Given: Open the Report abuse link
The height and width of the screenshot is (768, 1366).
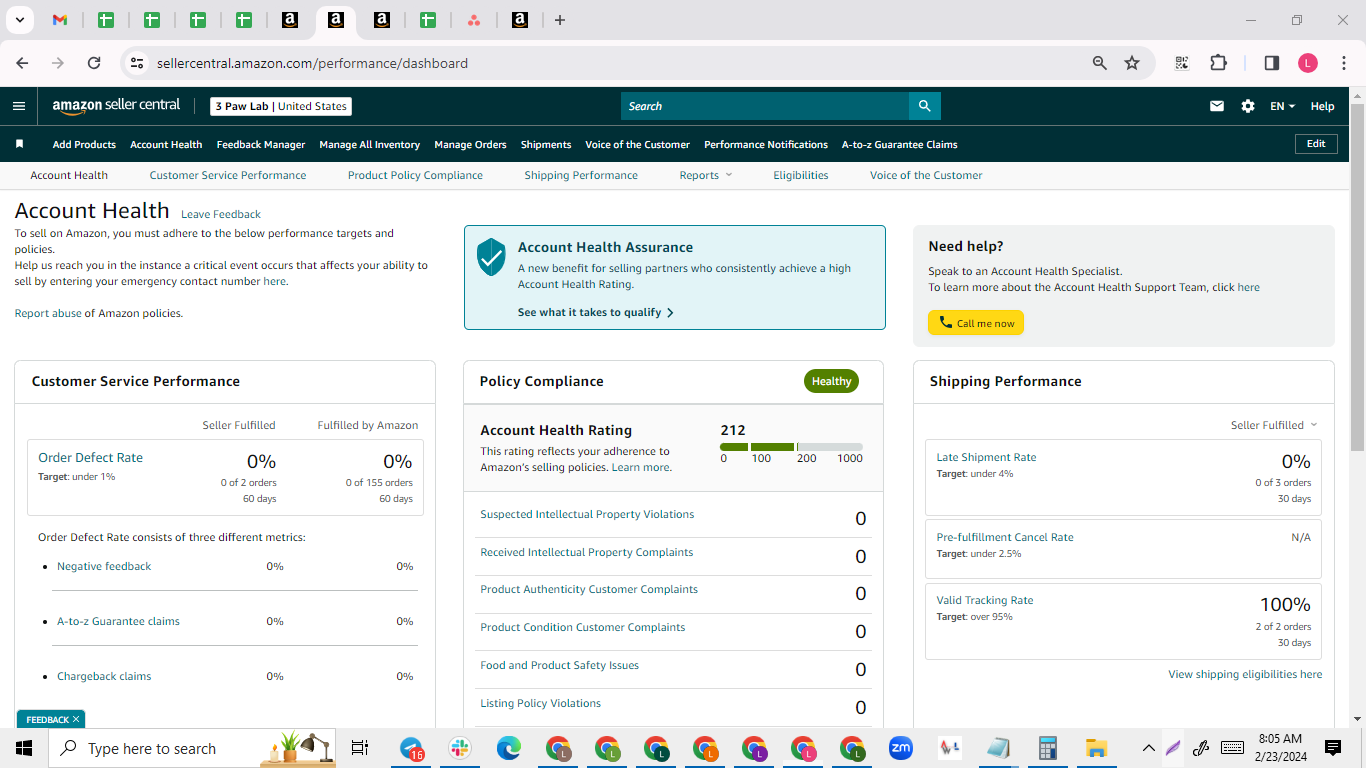Looking at the screenshot, I should point(48,313).
